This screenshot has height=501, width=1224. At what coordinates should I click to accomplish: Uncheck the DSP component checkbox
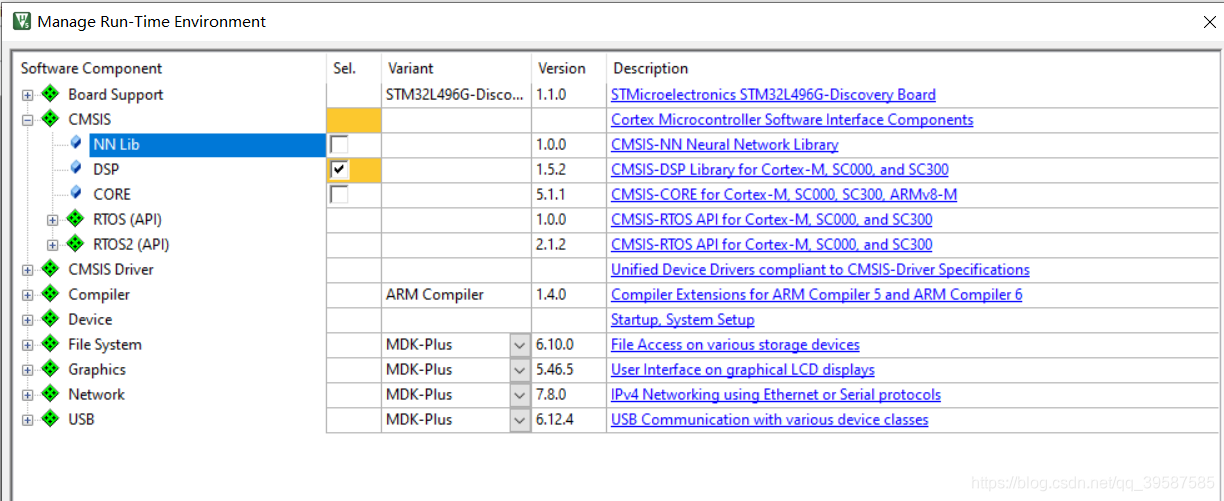[340, 169]
